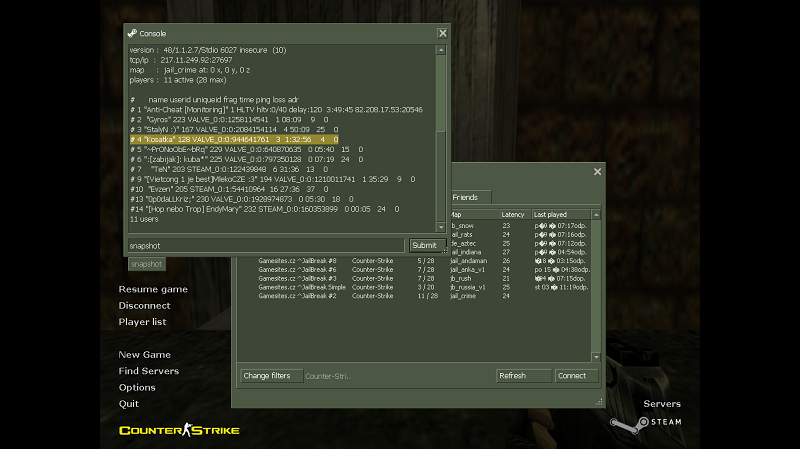This screenshot has width=800, height=449.
Task: Click the Anti-Cheat HLTV console line
Action: click(276, 110)
